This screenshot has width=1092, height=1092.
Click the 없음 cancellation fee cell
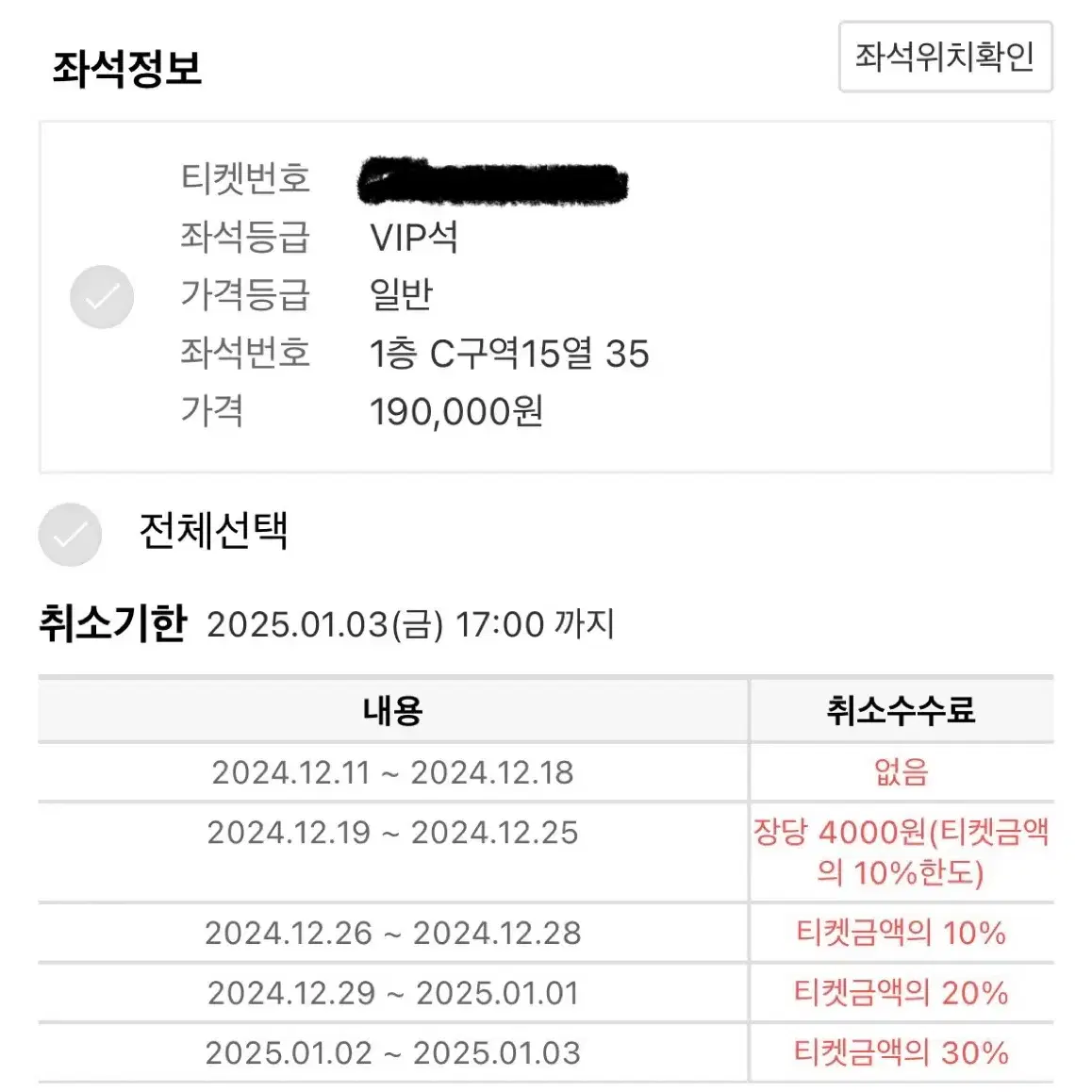(902, 772)
